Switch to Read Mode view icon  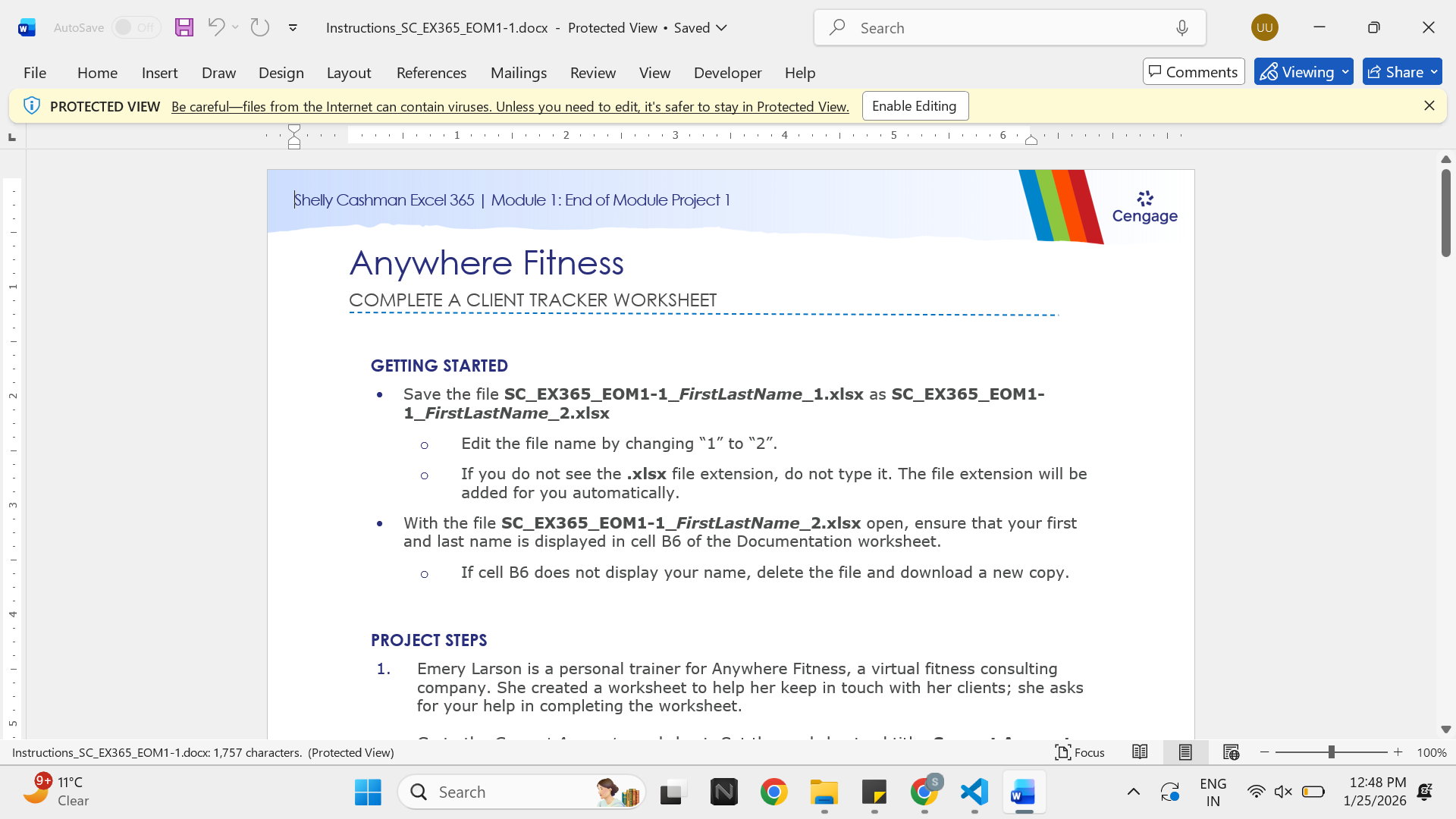(1140, 752)
